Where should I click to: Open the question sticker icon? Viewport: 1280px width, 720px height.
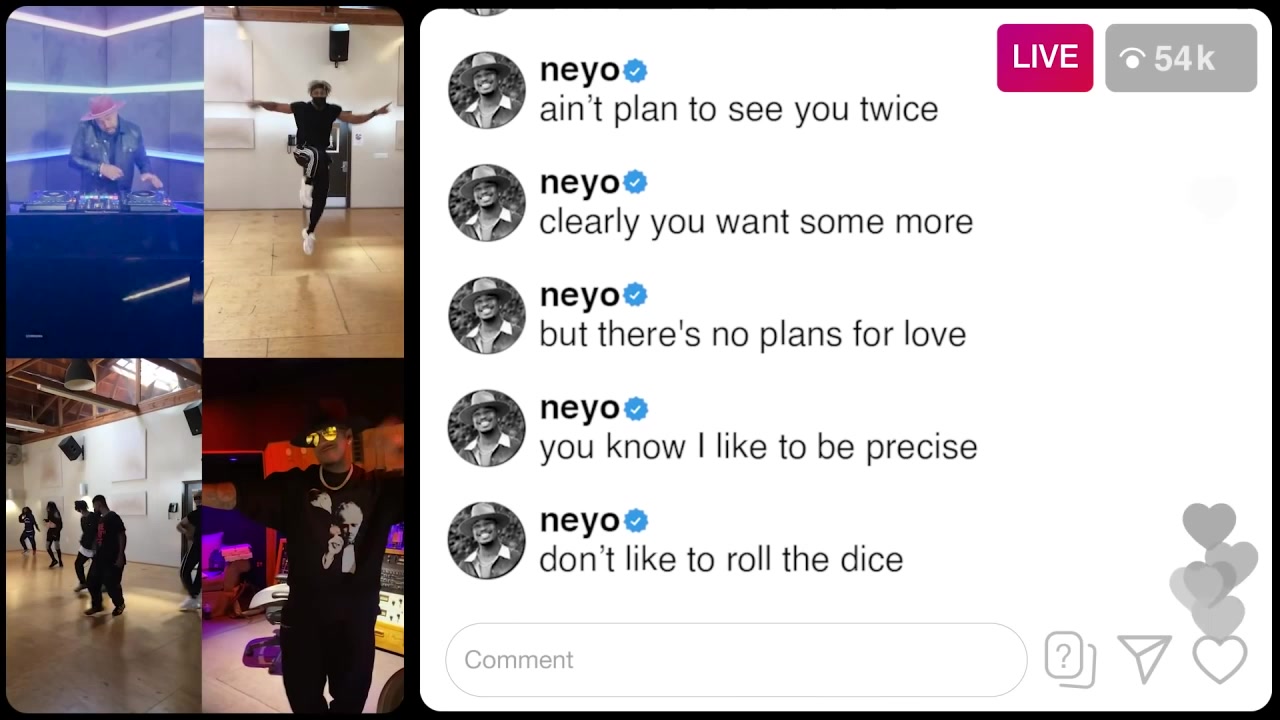coord(1070,660)
